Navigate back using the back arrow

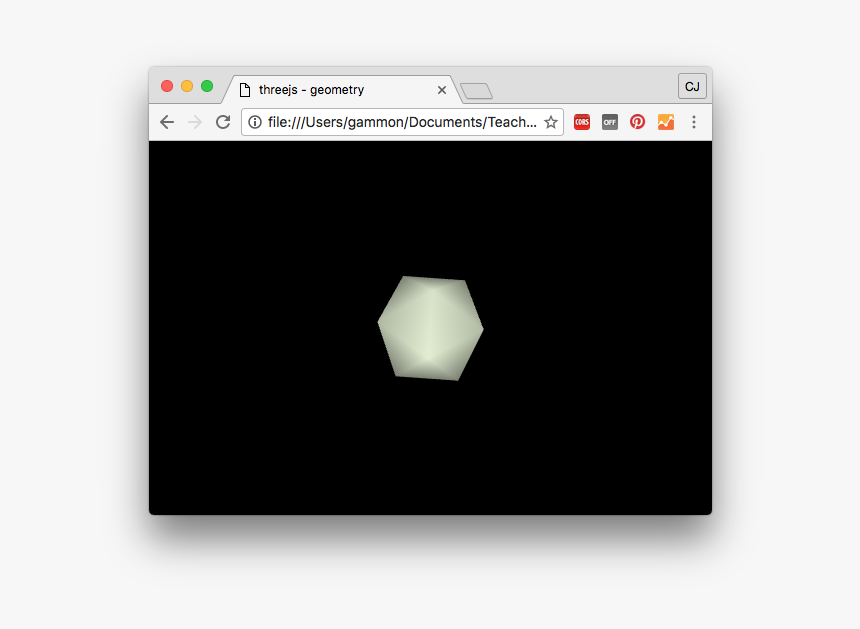pos(167,122)
